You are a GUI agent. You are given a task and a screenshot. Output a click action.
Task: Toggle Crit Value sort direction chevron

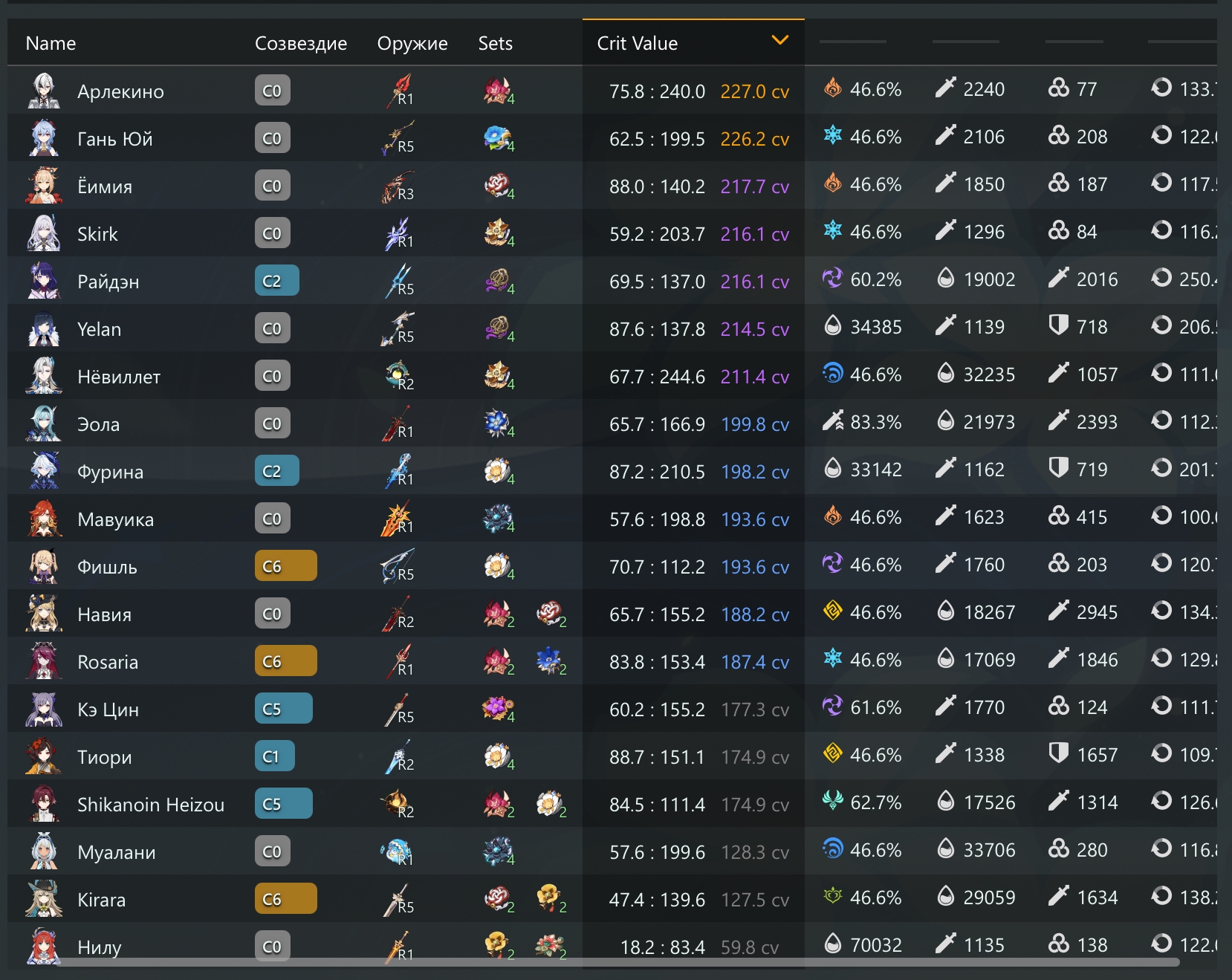pyautogui.click(x=779, y=41)
